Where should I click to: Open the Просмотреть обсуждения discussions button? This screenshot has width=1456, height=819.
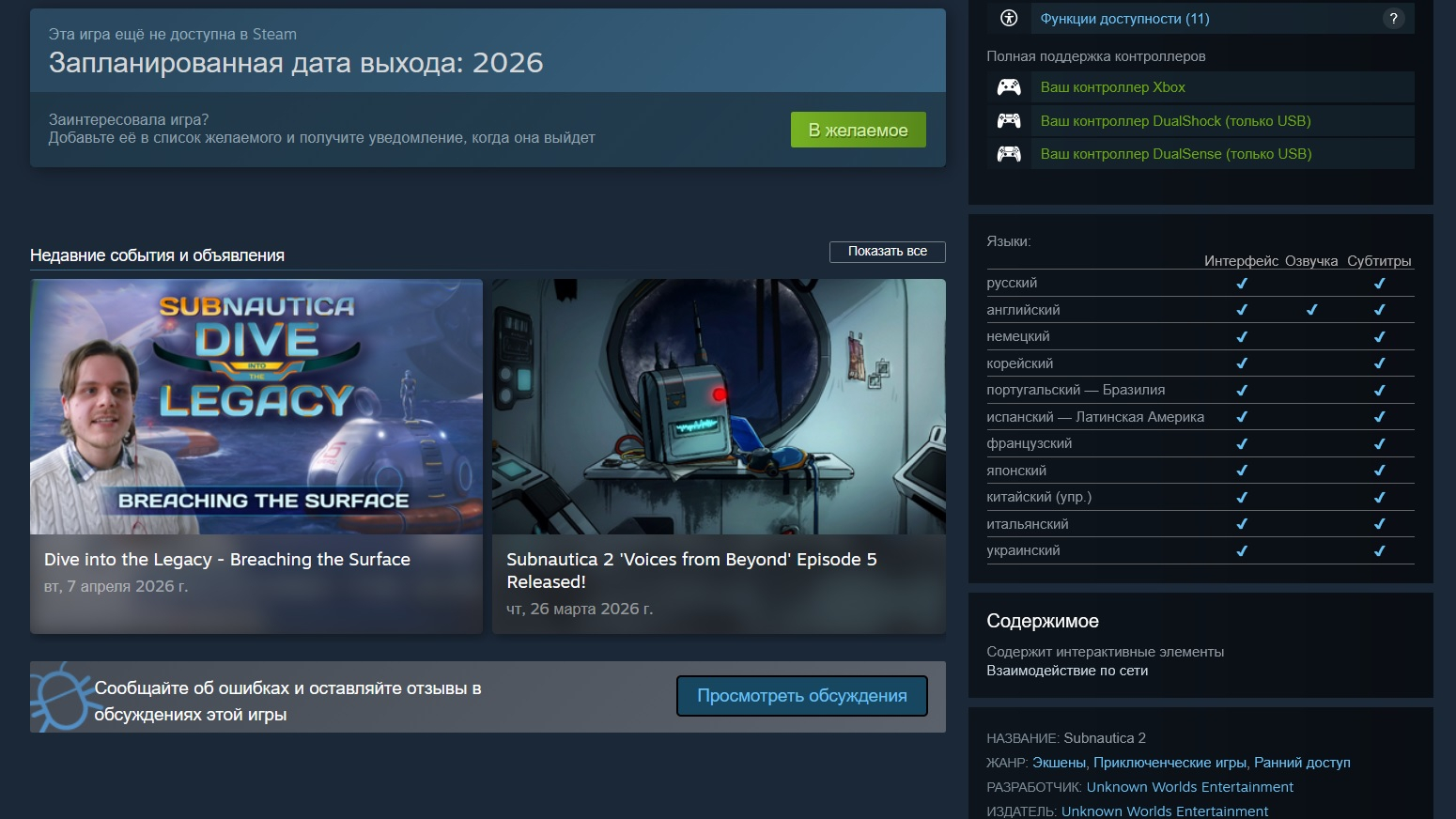coord(801,696)
